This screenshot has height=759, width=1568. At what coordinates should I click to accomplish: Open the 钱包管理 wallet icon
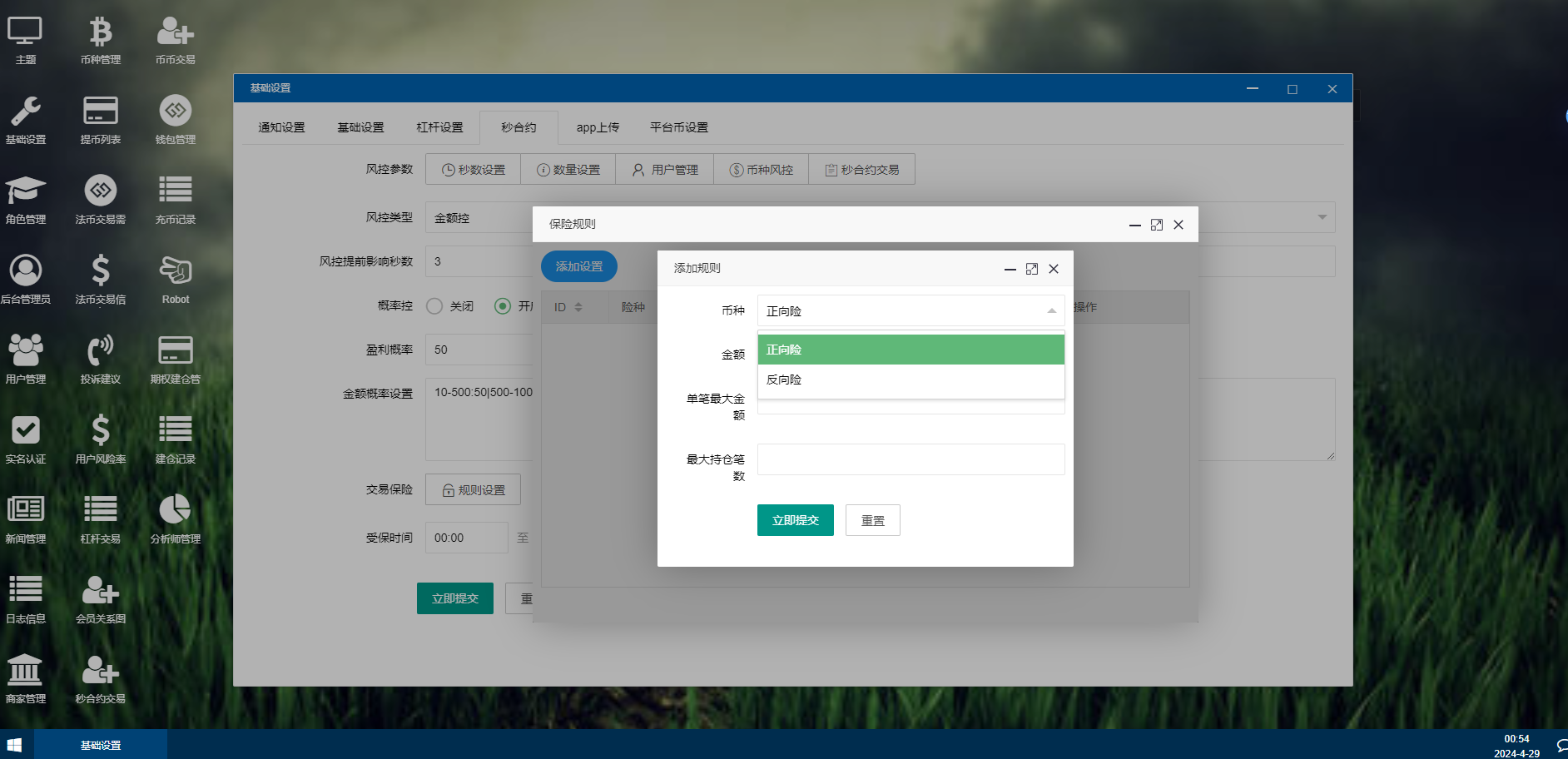pos(175,119)
